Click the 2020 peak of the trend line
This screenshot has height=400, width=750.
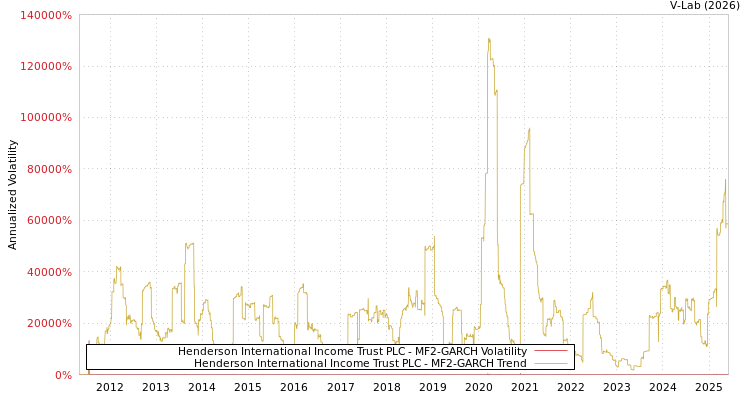(489, 39)
